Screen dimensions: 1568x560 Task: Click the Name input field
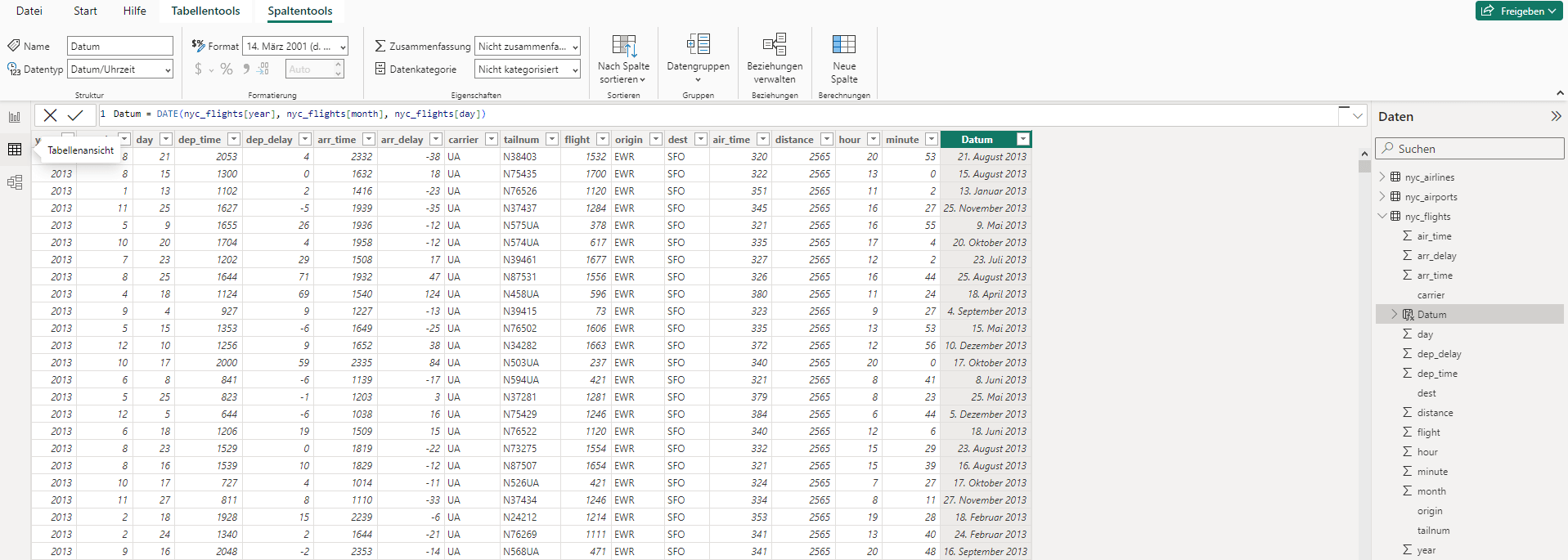pyautogui.click(x=120, y=47)
